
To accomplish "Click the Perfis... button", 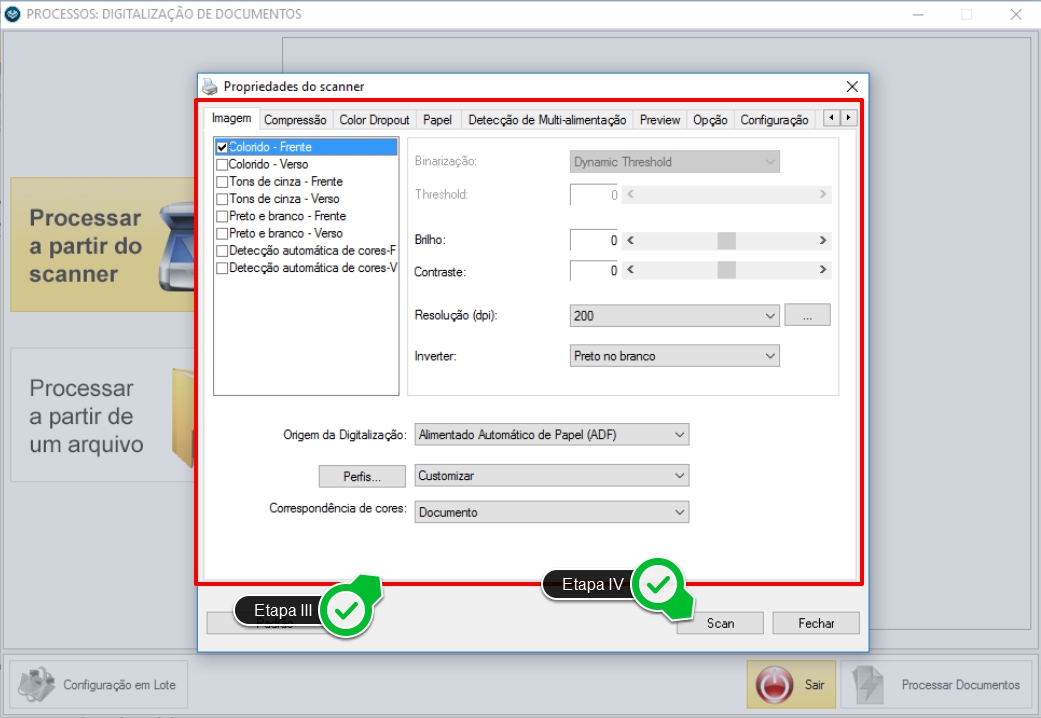I will click(x=362, y=476).
